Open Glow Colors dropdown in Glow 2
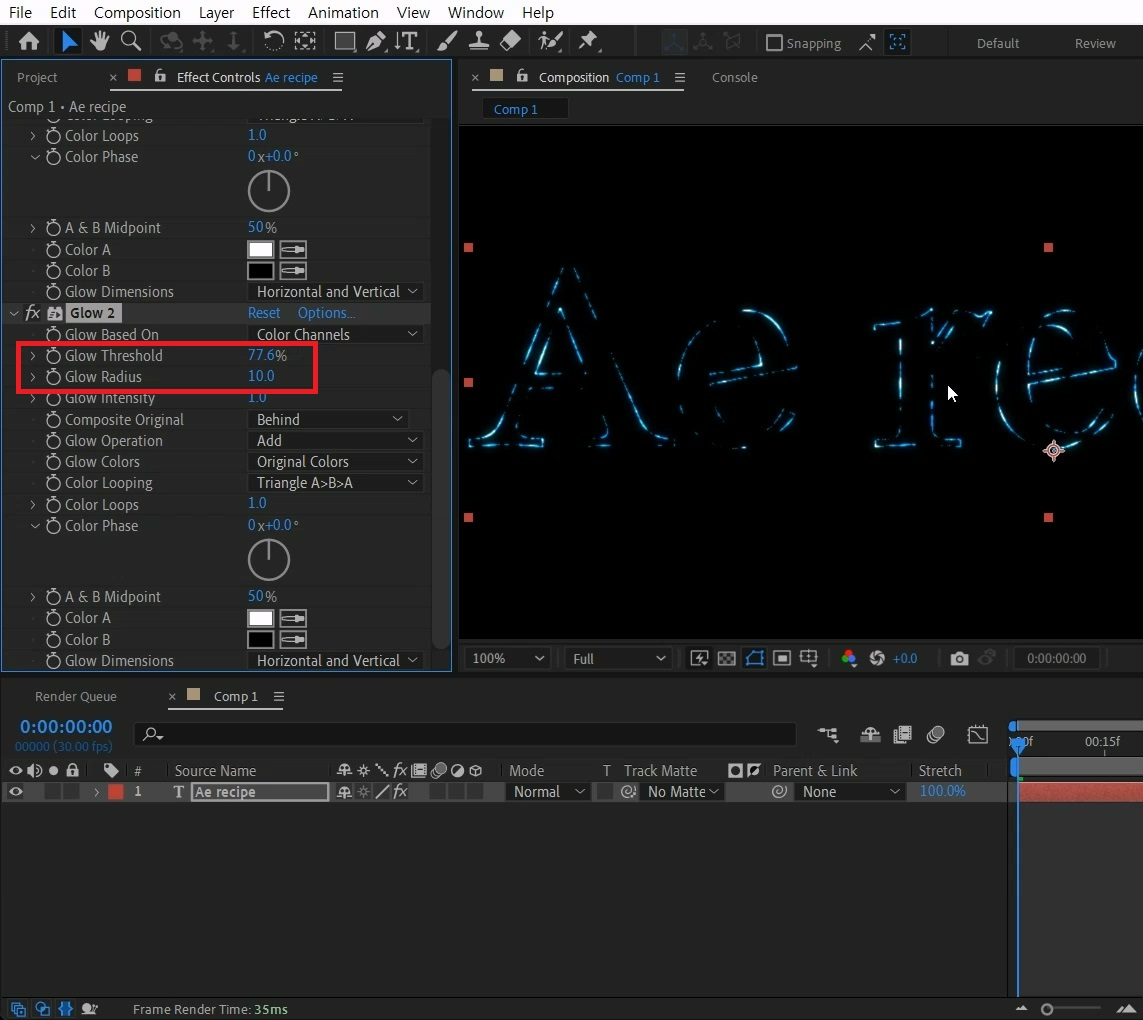 click(336, 462)
